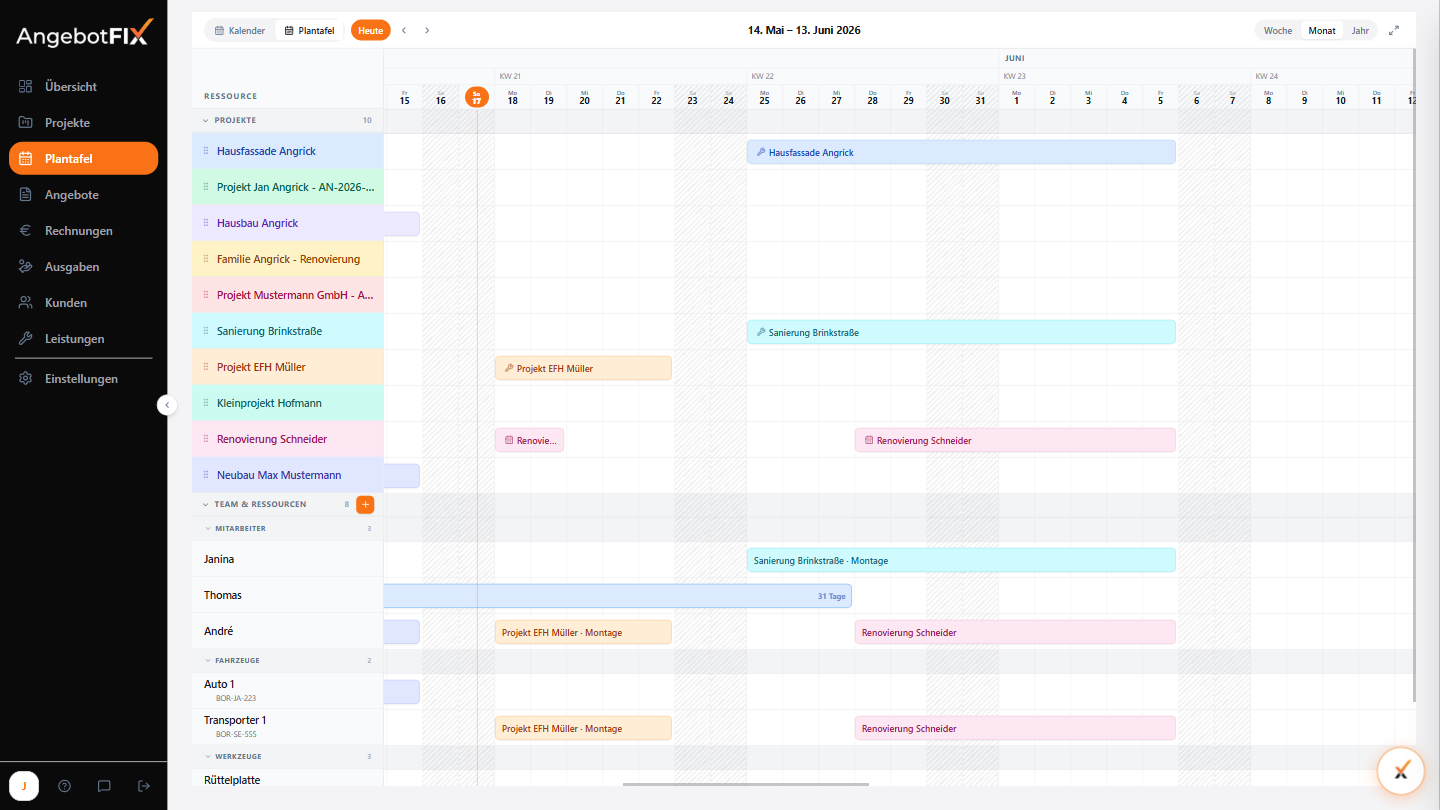Viewport: 1440px width, 810px height.
Task: Open Transporter 1 Projekt EFH Müller Montage bar
Action: 583,728
